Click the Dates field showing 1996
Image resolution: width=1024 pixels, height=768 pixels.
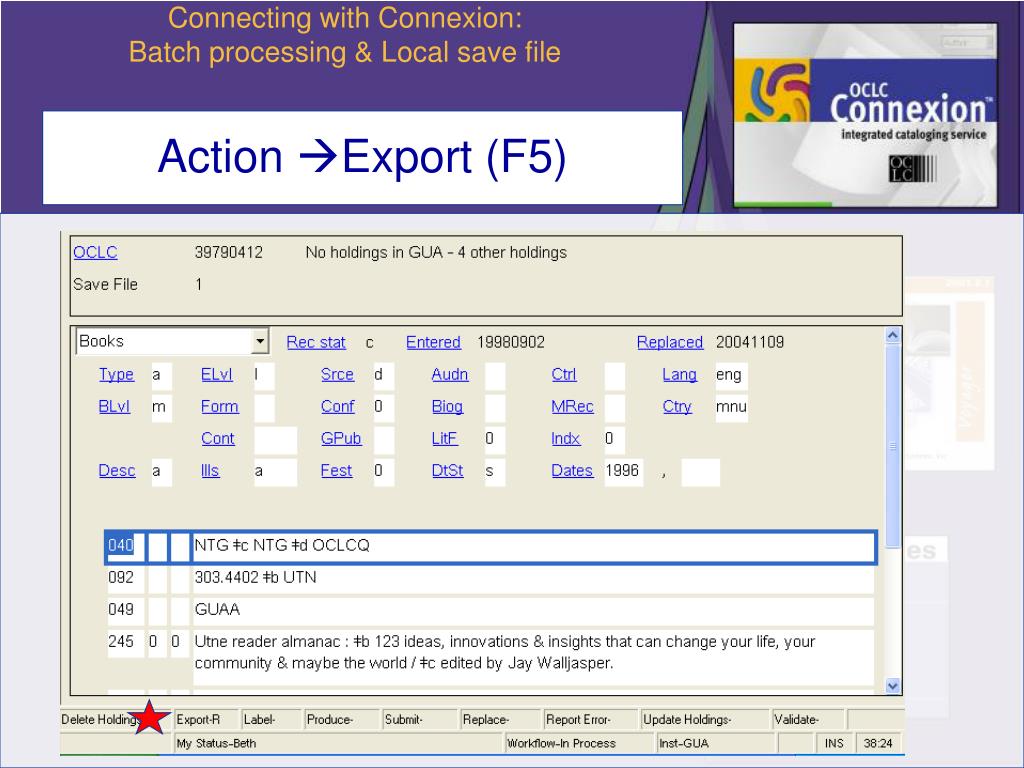[x=623, y=472]
